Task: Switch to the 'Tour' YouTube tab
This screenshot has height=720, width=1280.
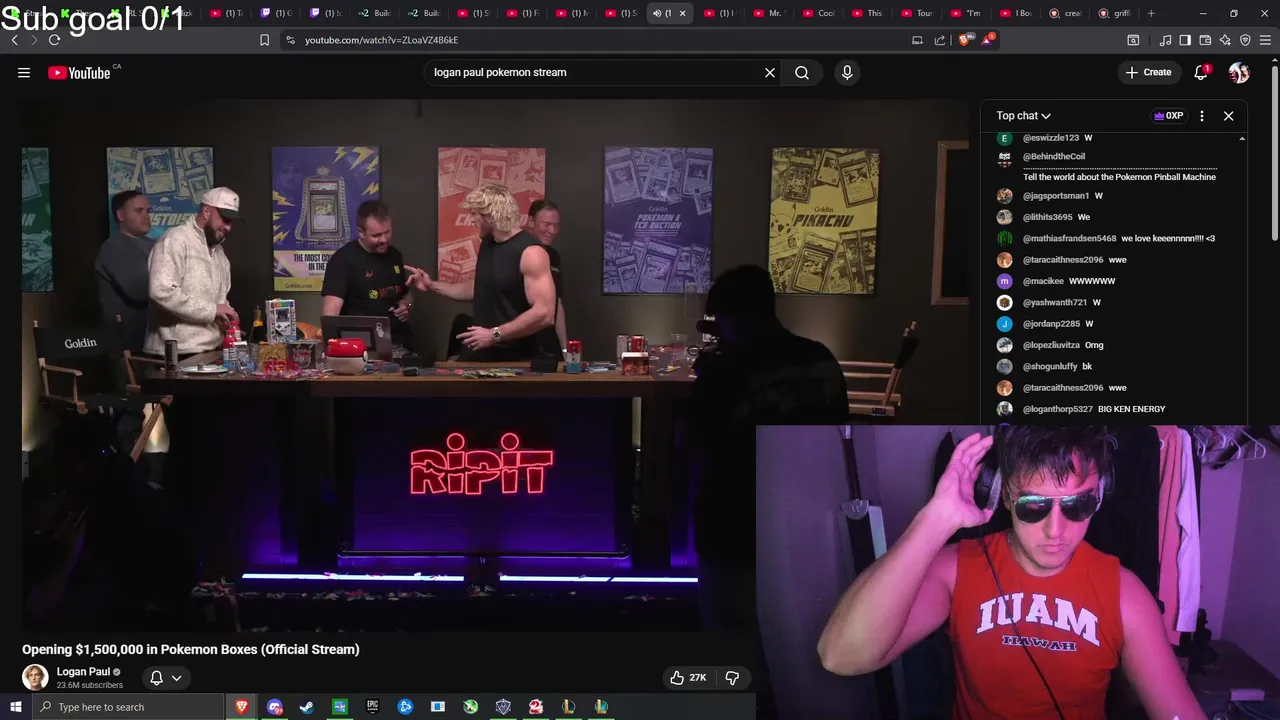Action: click(916, 13)
